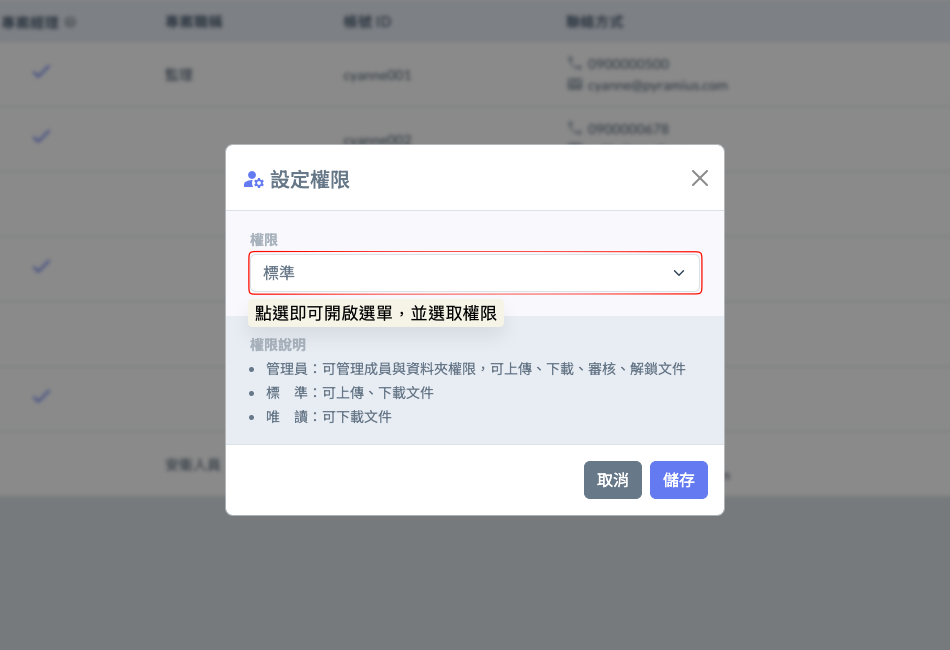Click the email icon beside cyanne@pyramius.com
The width and height of the screenshot is (950, 650).
(574, 85)
